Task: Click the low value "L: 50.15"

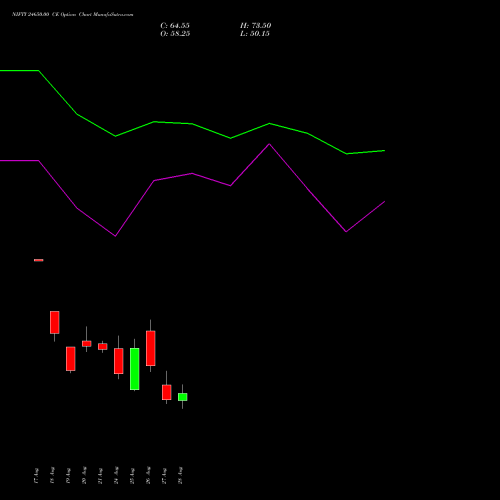Action: point(255,34)
